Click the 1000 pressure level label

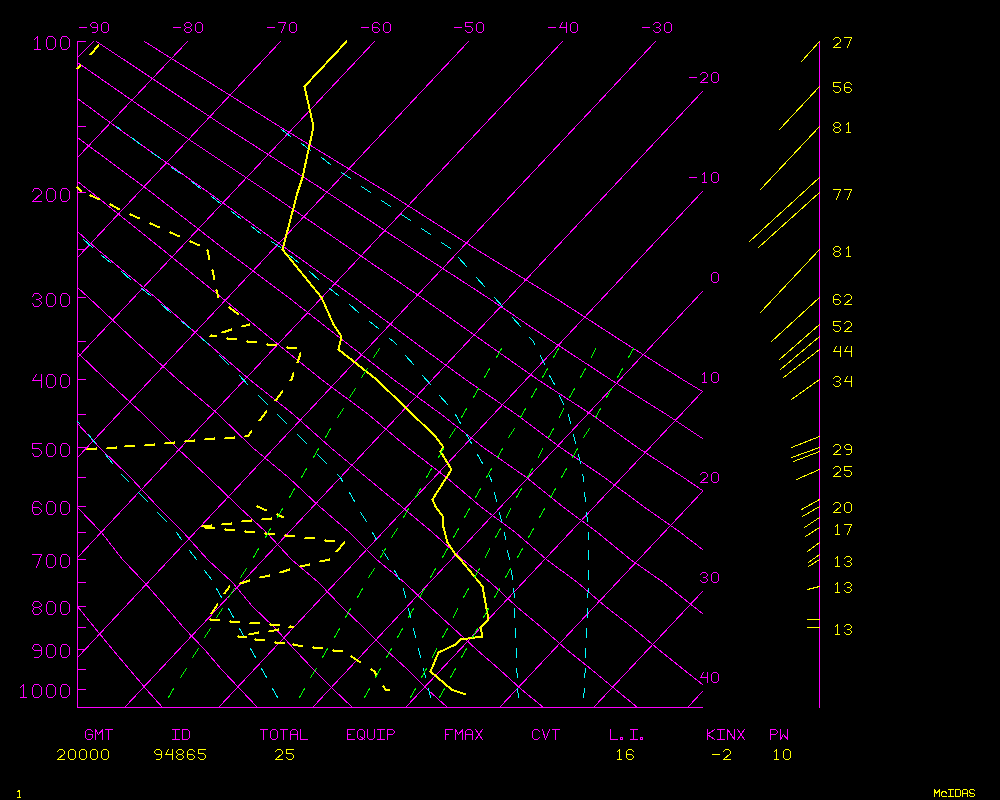46,691
